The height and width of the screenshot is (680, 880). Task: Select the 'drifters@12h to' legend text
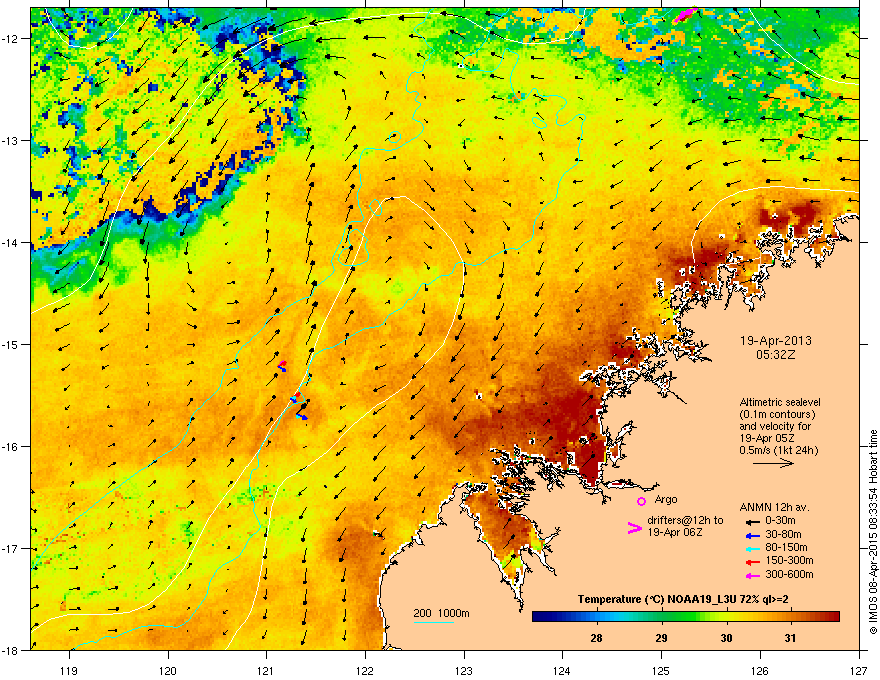point(685,520)
